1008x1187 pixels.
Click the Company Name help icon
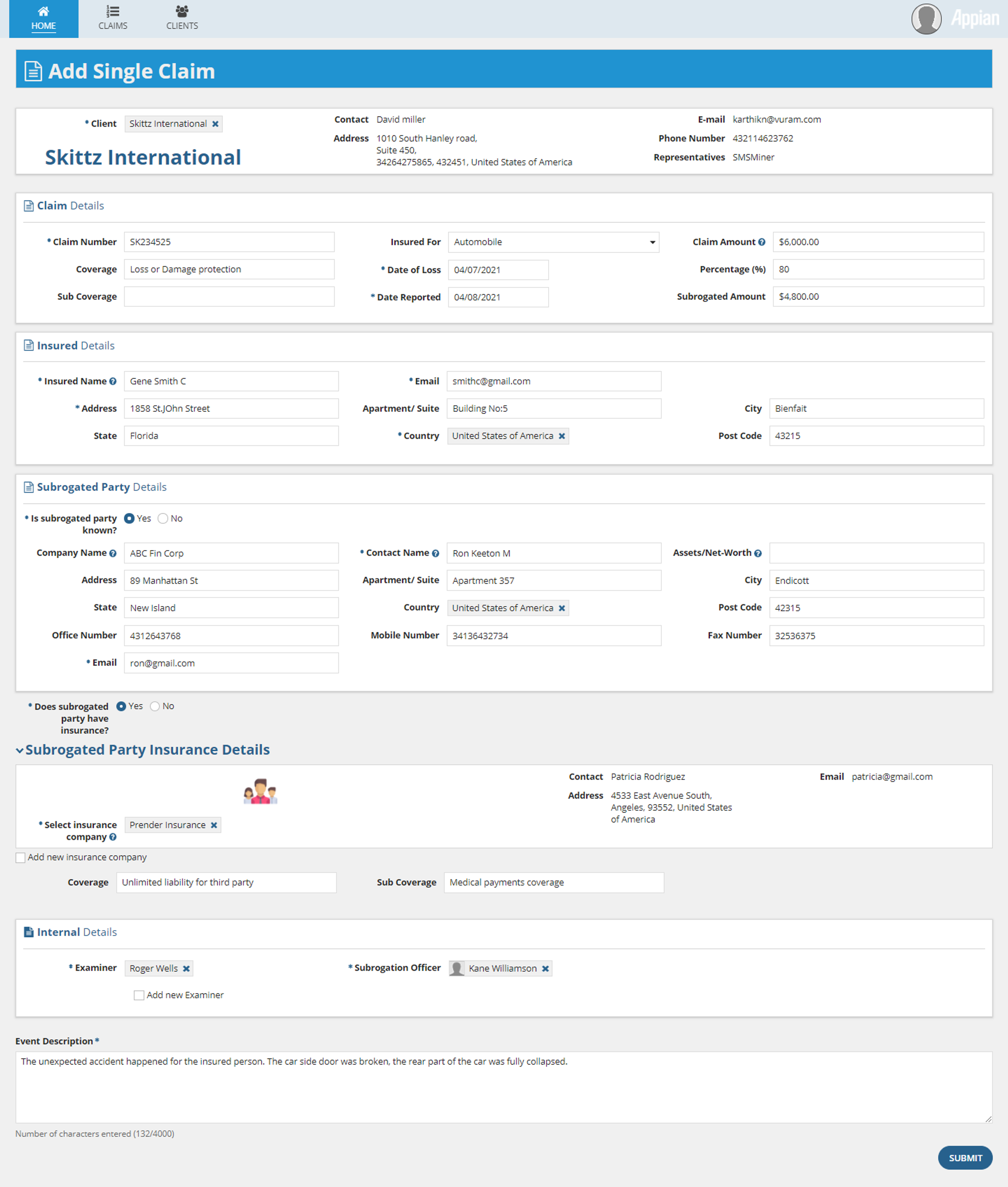(x=113, y=553)
